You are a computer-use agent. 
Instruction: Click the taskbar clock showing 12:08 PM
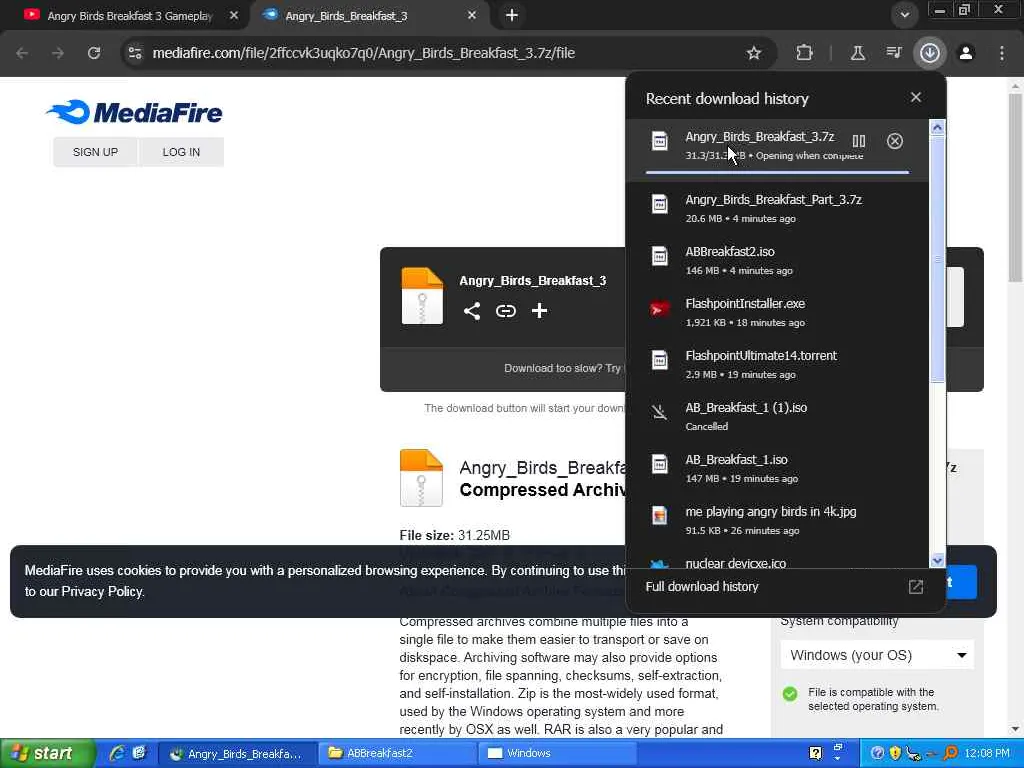[x=987, y=754]
